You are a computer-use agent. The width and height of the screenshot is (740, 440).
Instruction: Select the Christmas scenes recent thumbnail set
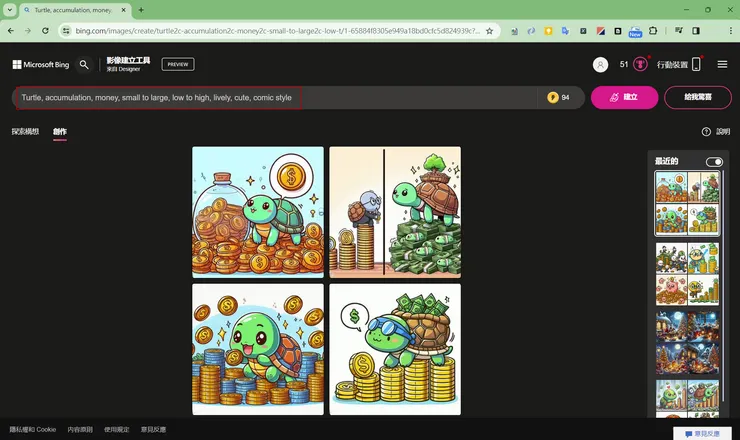coord(687,343)
